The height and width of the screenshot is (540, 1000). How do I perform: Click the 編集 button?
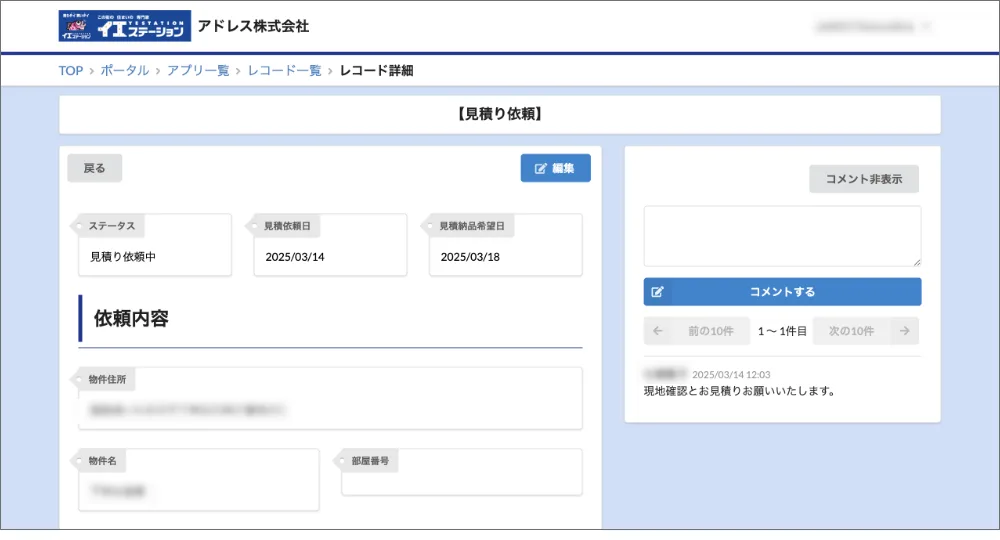pos(555,168)
